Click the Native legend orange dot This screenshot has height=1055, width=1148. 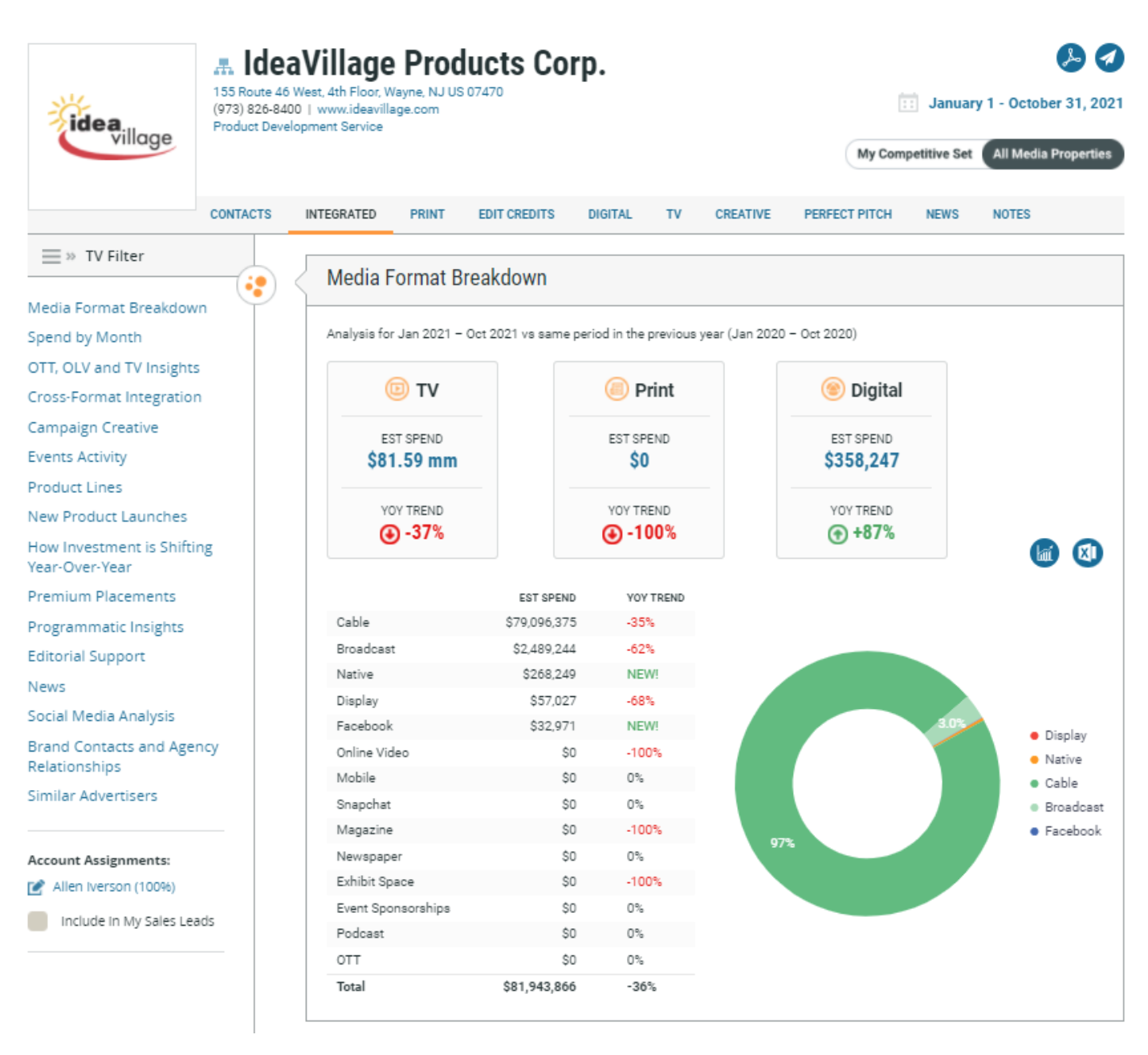[1034, 760]
